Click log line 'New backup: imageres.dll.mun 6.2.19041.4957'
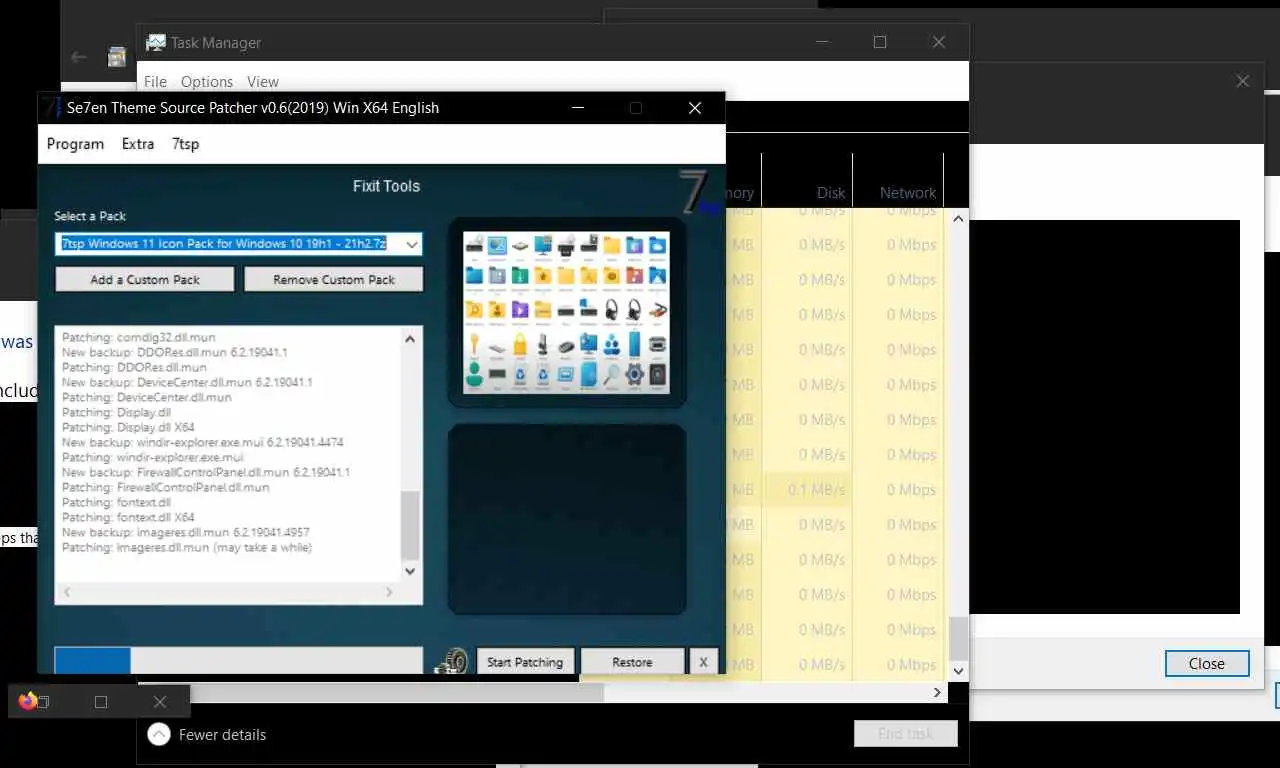Image resolution: width=1280 pixels, height=768 pixels. click(185, 532)
